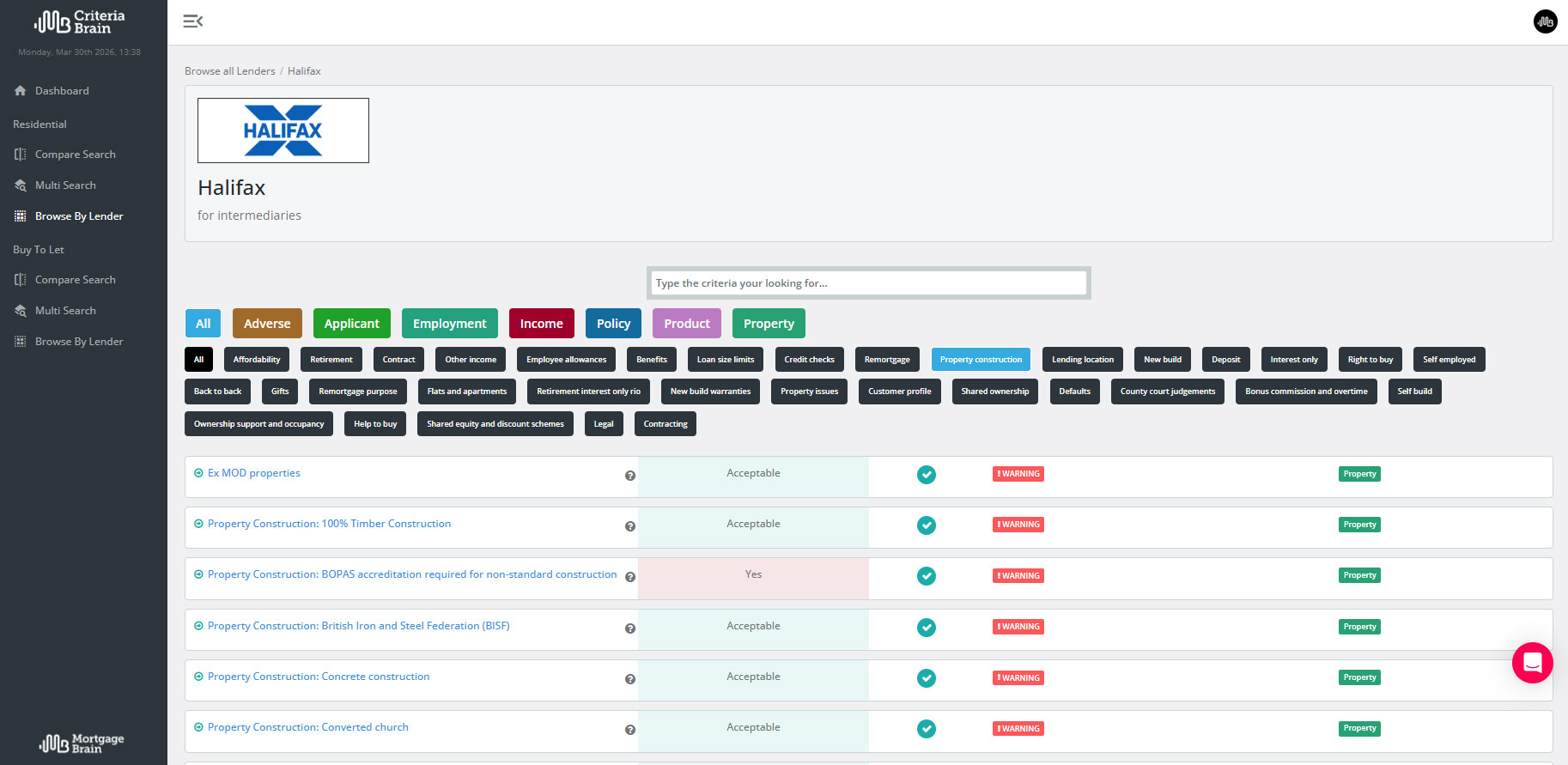Open Dashboard in the sidebar
Viewport: 1568px width, 765px height.
coord(61,91)
